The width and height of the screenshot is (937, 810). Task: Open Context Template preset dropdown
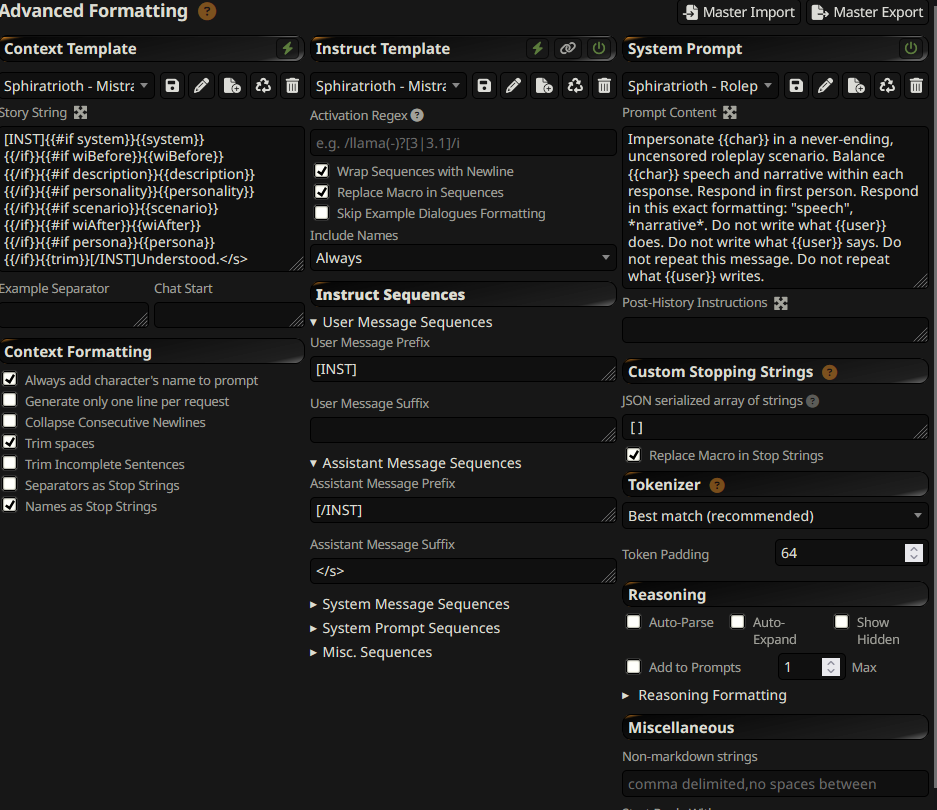pyautogui.click(x=77, y=86)
